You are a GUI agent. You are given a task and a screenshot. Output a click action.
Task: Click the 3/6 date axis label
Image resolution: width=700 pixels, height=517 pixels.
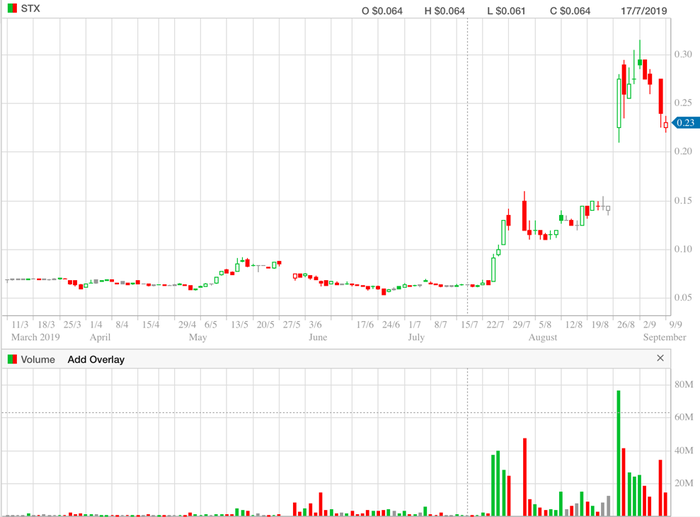point(315,325)
